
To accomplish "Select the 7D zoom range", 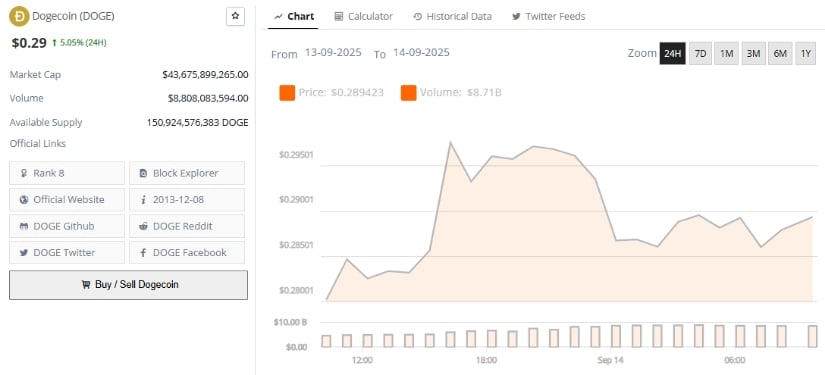I will [700, 54].
